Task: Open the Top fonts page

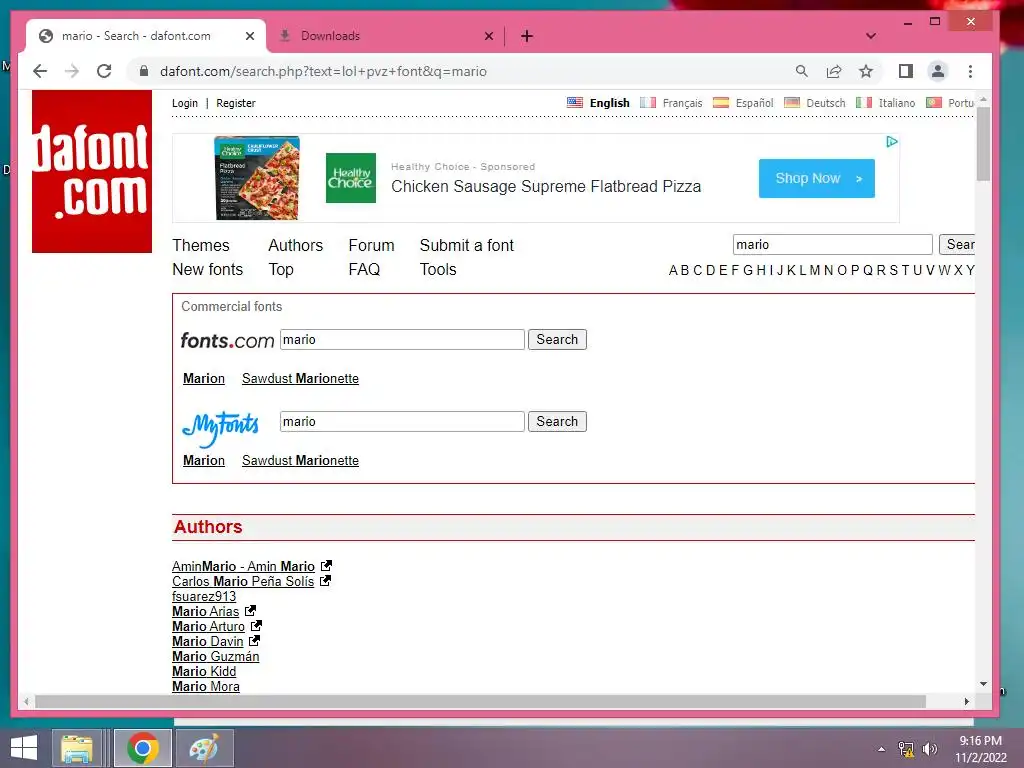Action: coord(281,270)
